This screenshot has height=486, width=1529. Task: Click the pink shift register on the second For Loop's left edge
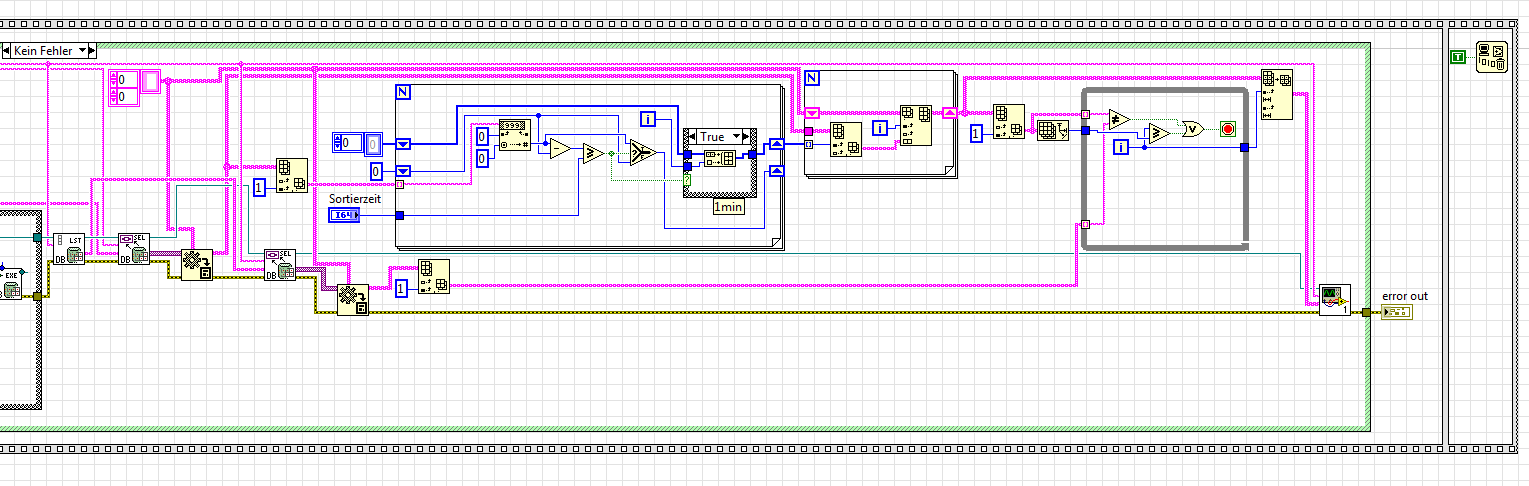point(811,113)
